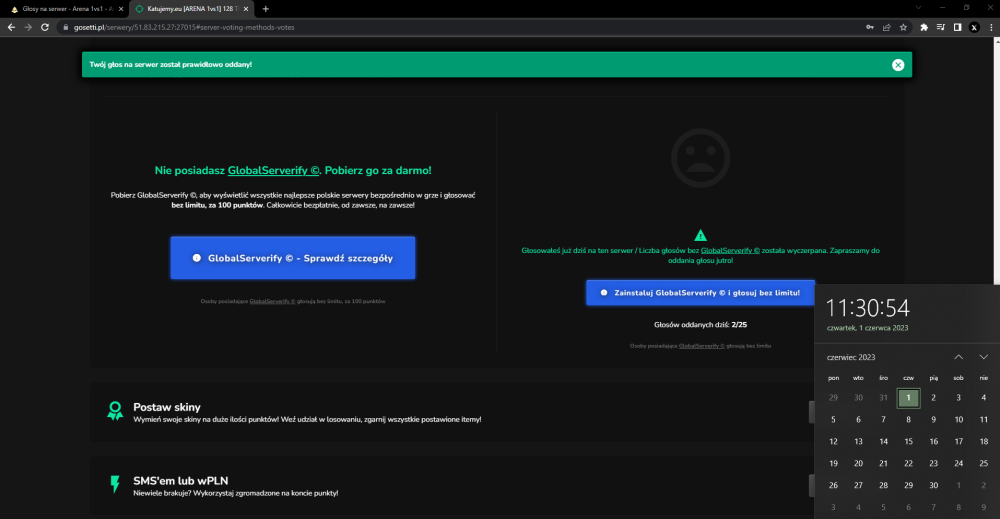The image size is (1000, 519).
Task: Open GlobalServerify link under Sprawdź szczegóły button
Action: [x=272, y=301]
